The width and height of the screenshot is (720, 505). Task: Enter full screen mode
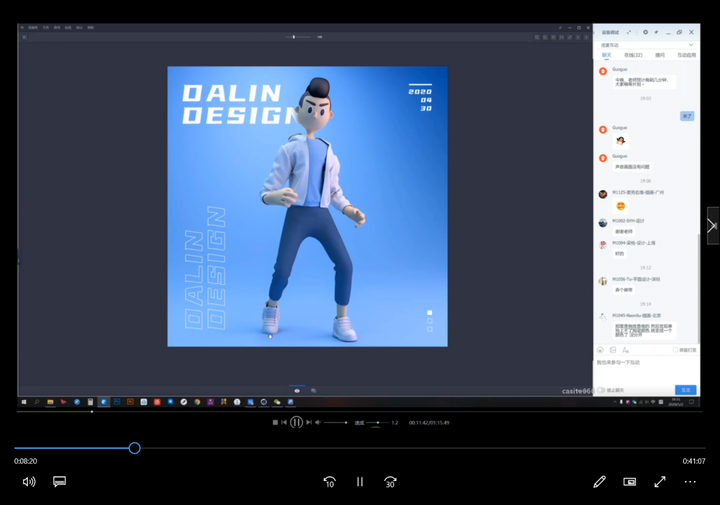point(660,482)
